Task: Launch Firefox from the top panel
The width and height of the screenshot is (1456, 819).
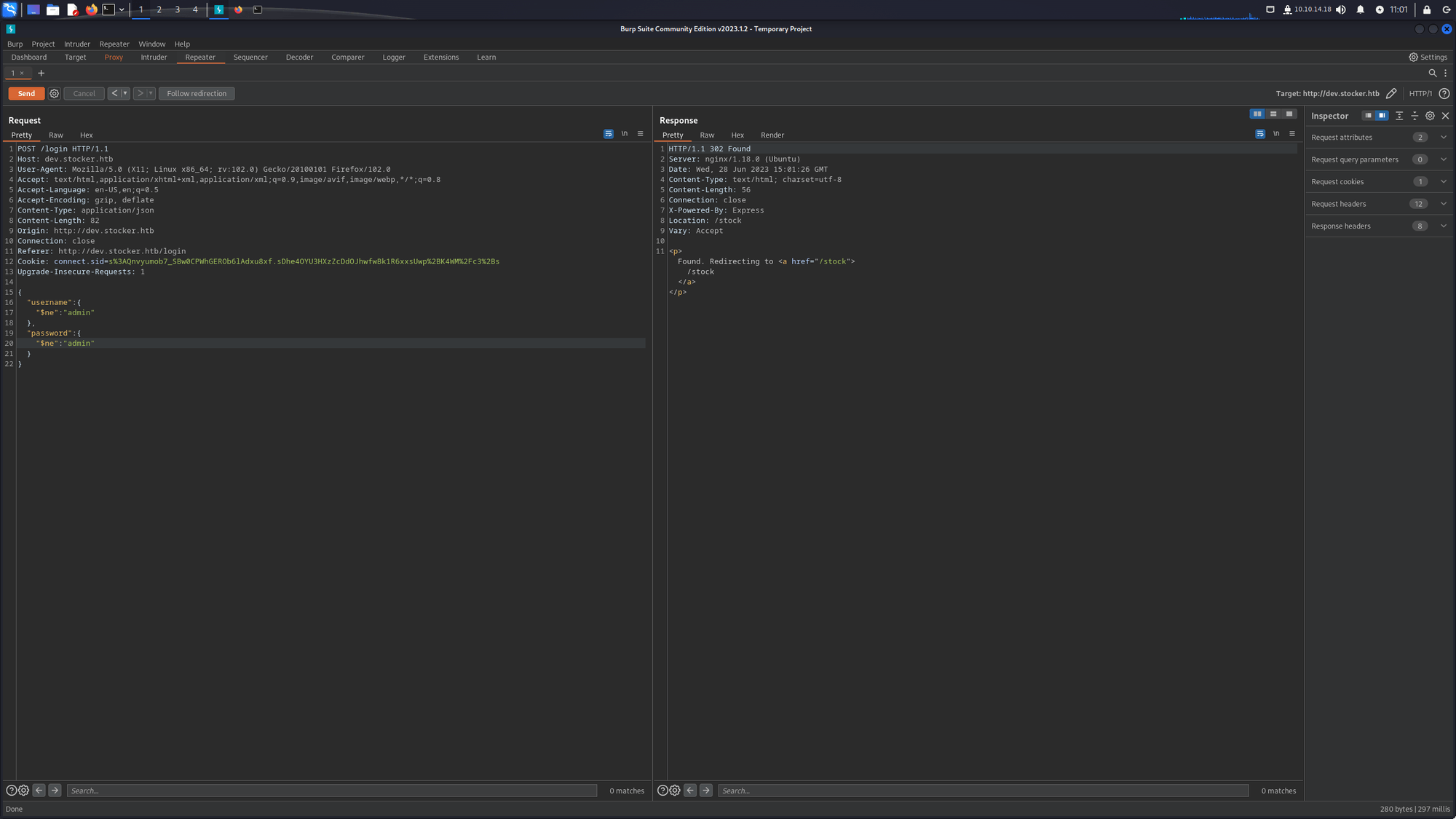Action: [91, 9]
